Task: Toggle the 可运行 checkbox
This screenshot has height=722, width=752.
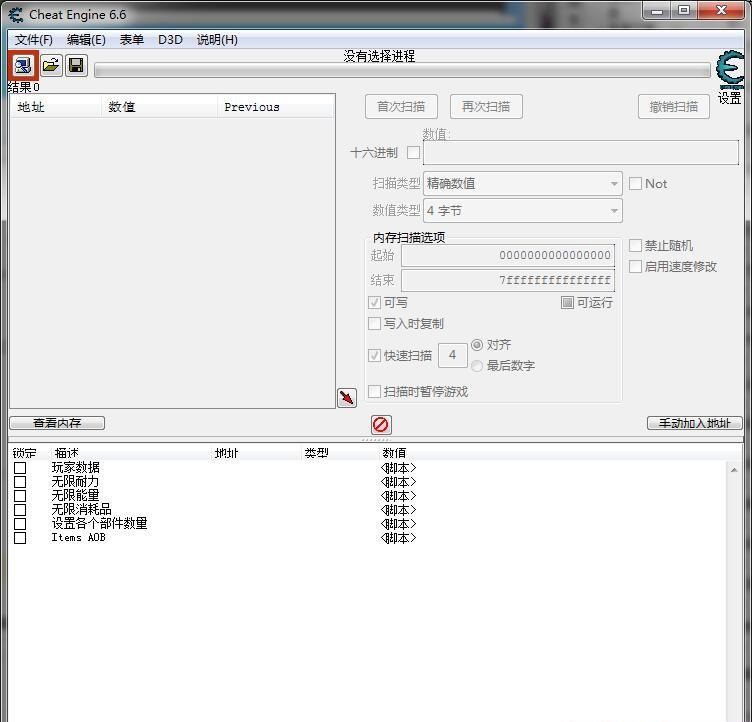Action: 567,302
